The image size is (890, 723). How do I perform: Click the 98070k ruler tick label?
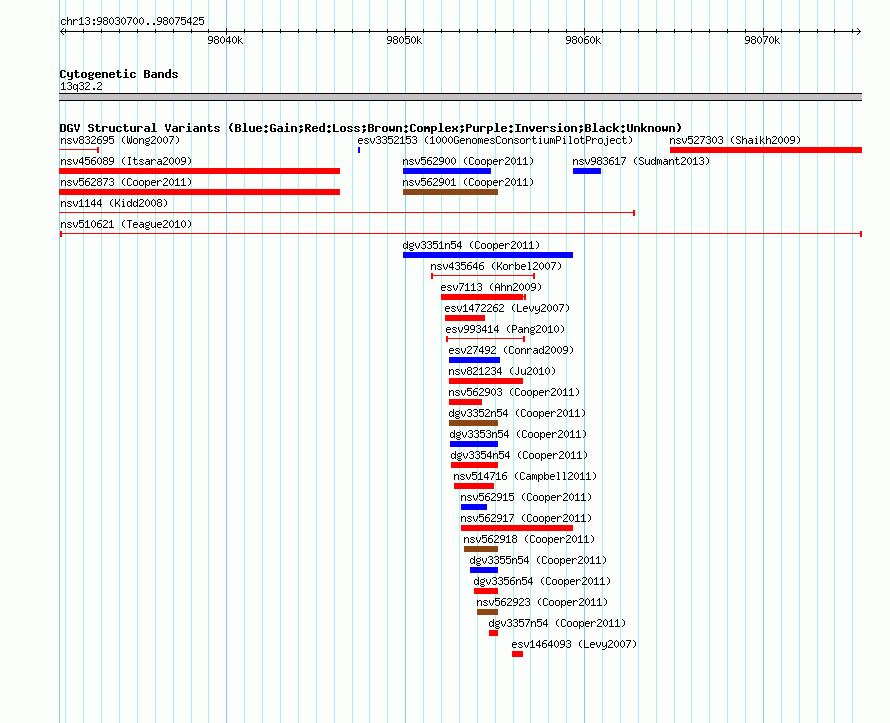(x=762, y=40)
